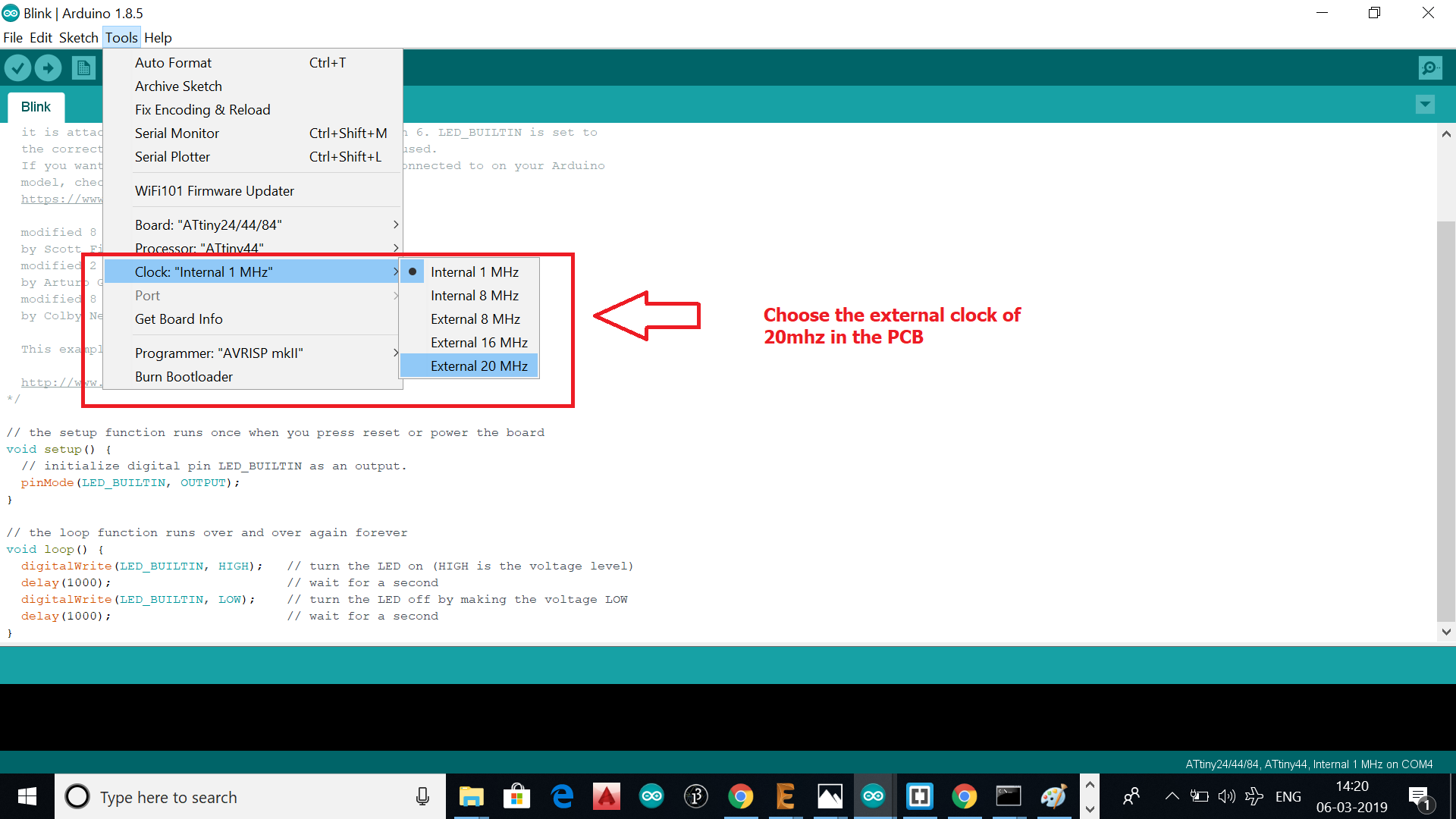Select the Blink sketch tab

[36, 107]
